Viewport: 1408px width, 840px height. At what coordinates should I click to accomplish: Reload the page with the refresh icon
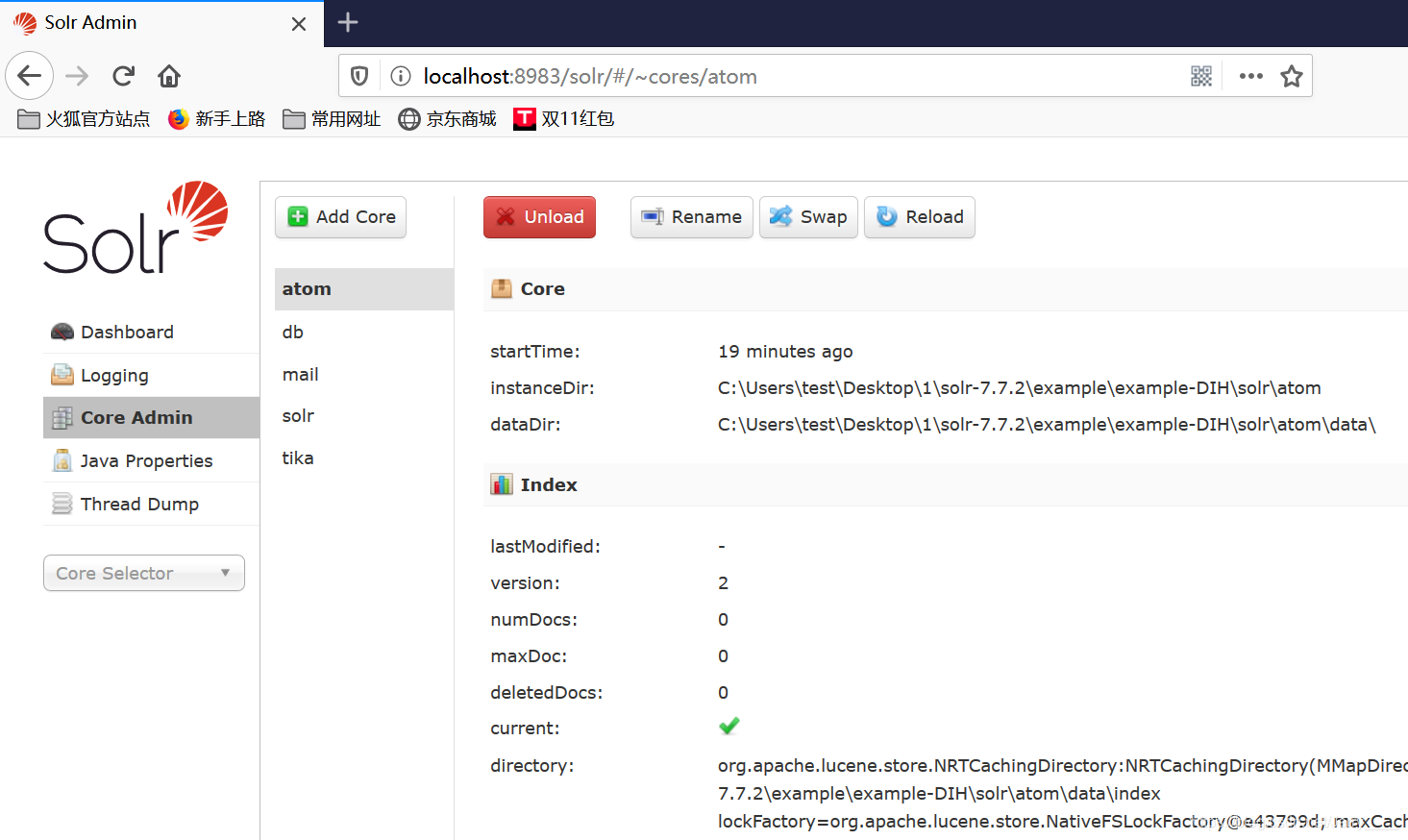click(123, 76)
